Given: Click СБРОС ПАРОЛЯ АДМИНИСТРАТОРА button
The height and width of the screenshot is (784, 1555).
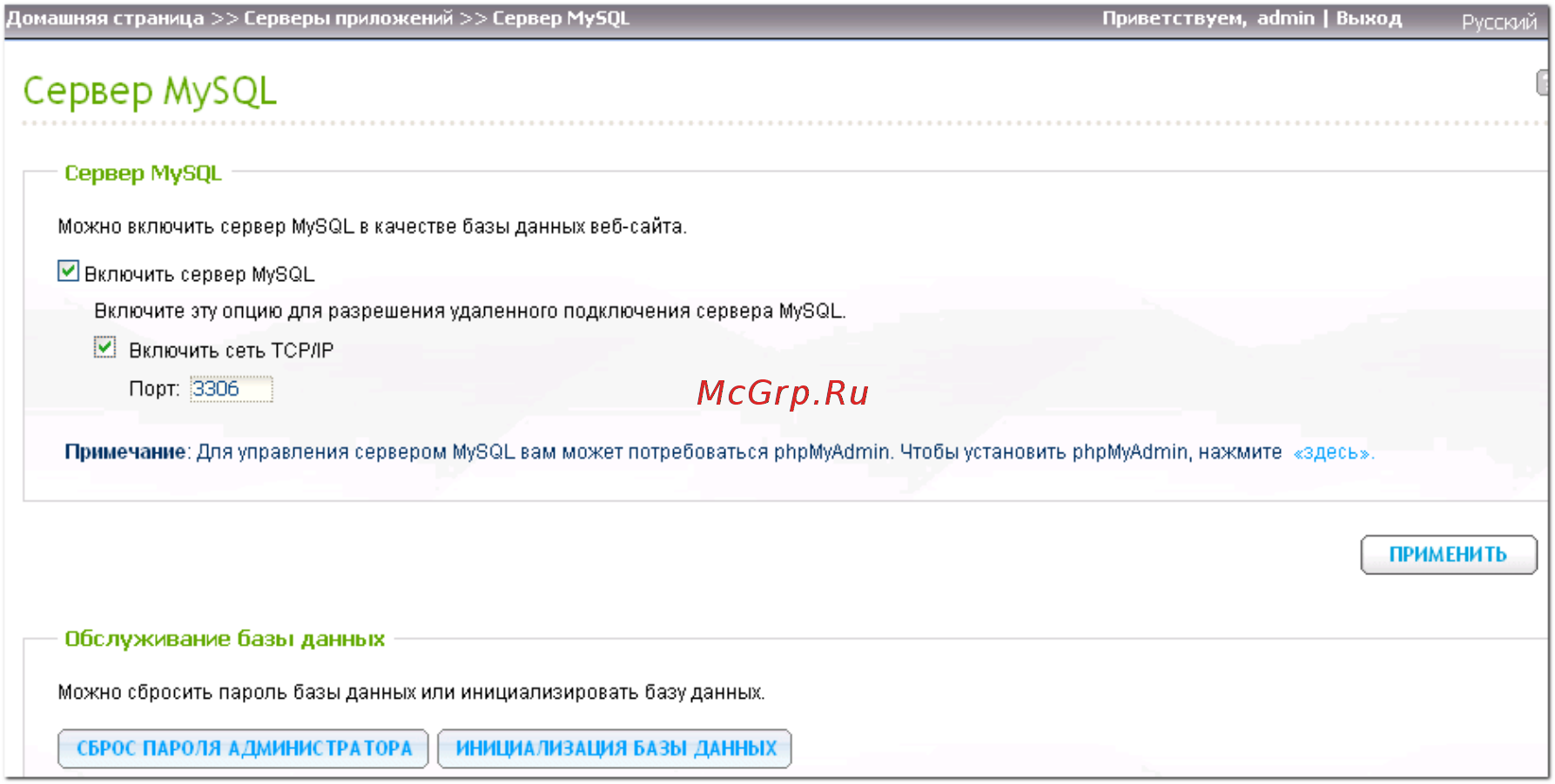Looking at the screenshot, I should coord(244,748).
